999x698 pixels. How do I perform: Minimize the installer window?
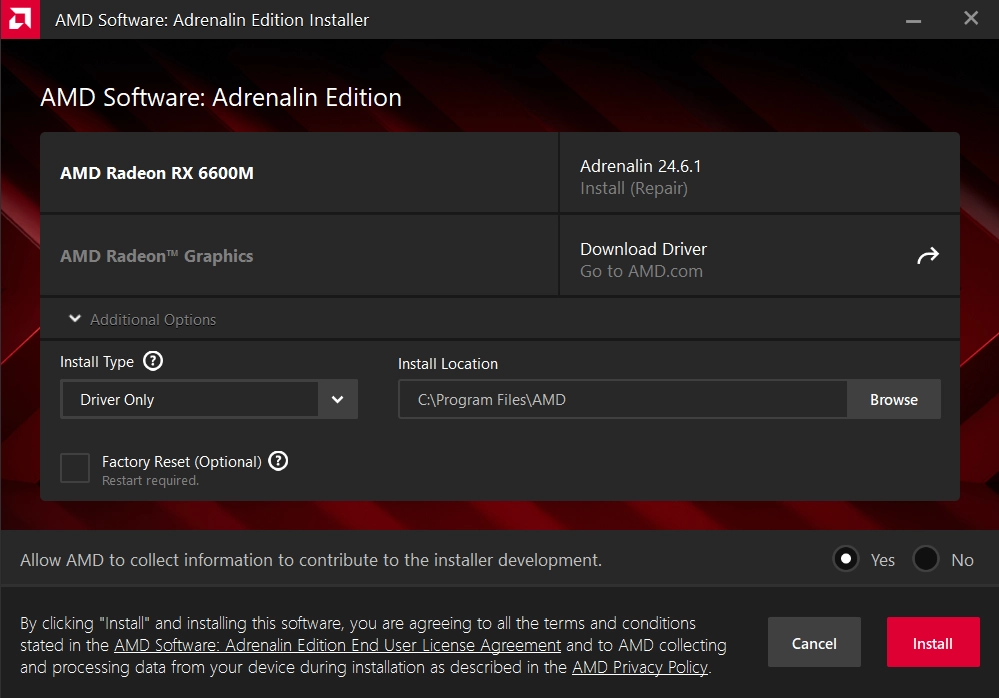(x=913, y=20)
